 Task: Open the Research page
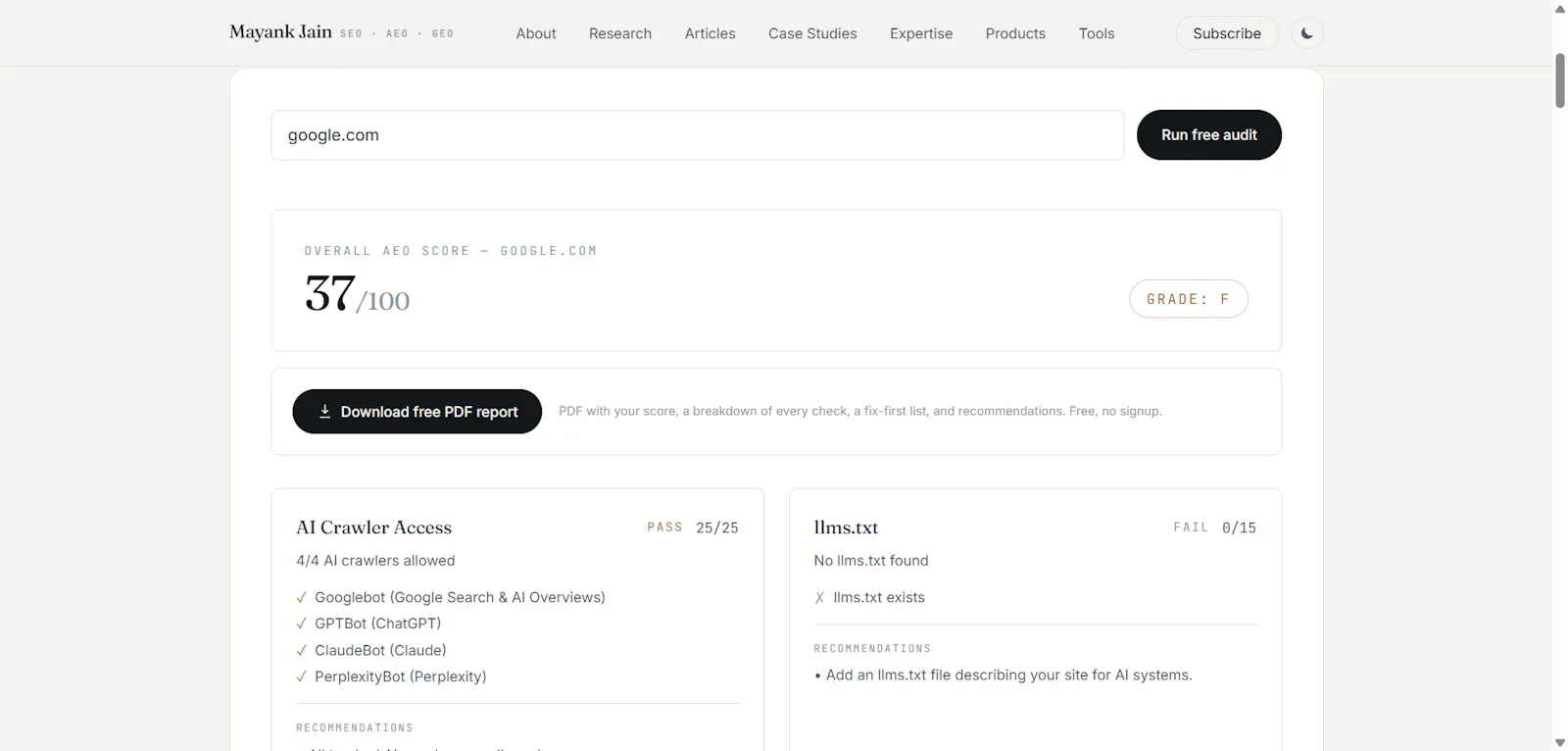point(620,33)
